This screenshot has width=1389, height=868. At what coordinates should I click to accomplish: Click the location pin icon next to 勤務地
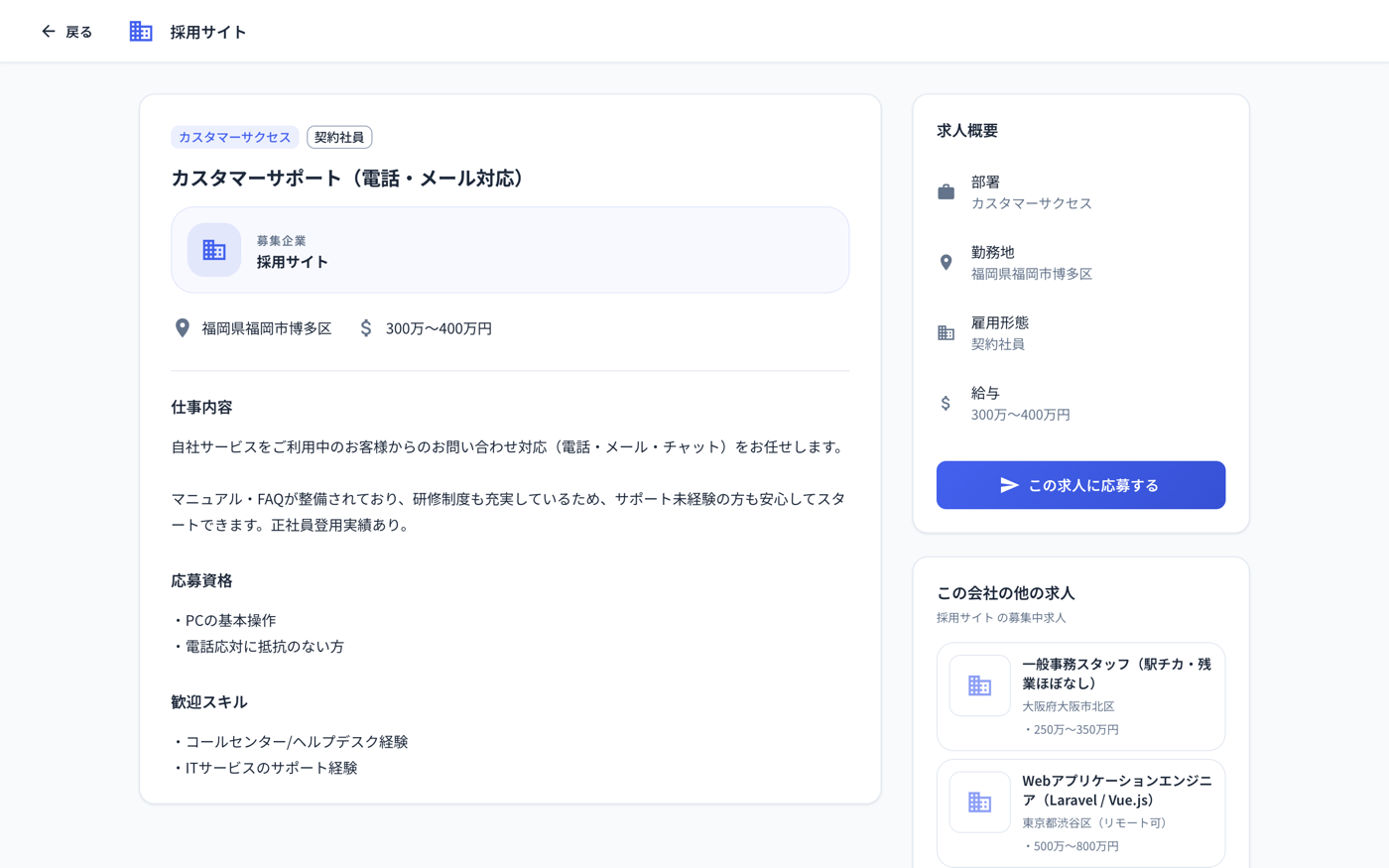947,263
